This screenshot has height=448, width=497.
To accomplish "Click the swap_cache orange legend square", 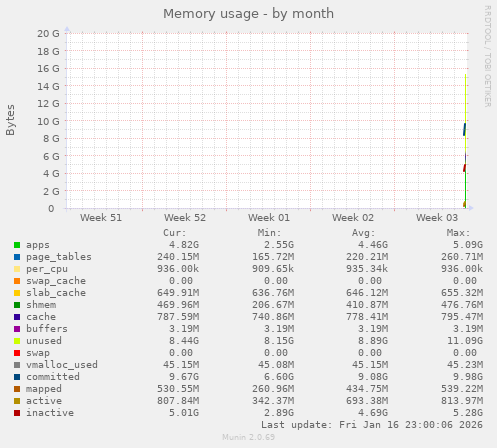I will [17, 281].
